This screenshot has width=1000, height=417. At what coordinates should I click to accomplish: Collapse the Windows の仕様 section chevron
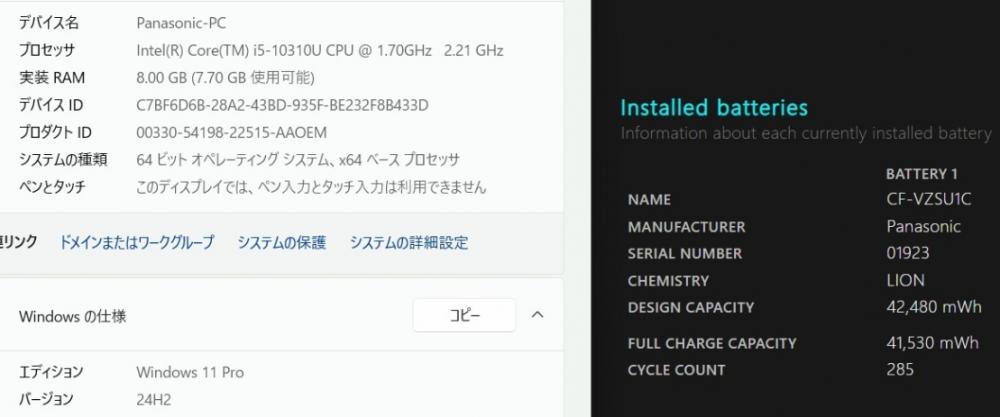(x=538, y=315)
